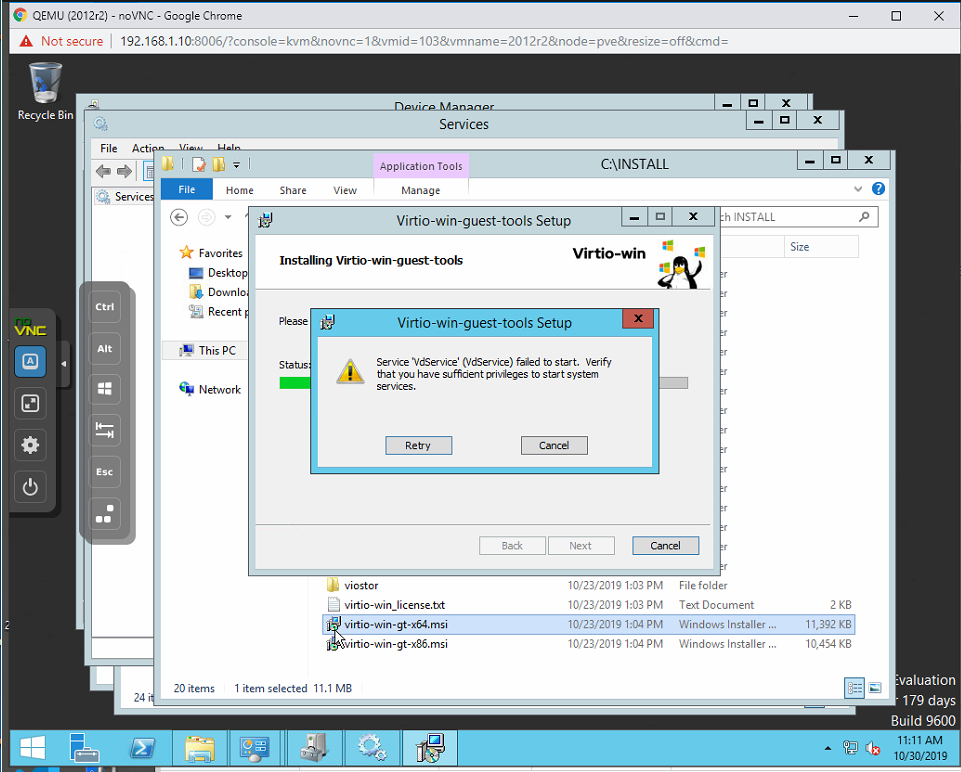Click Retry in the error dialog

click(418, 445)
